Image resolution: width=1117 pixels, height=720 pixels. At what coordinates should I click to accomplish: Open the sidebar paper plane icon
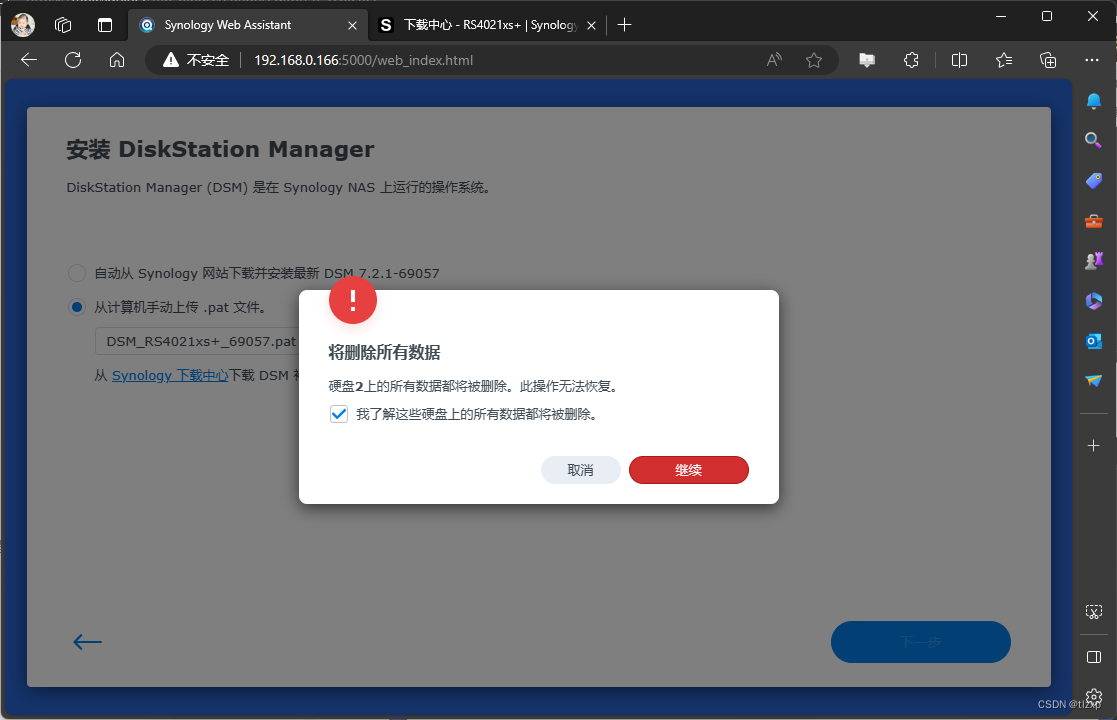[1093, 381]
